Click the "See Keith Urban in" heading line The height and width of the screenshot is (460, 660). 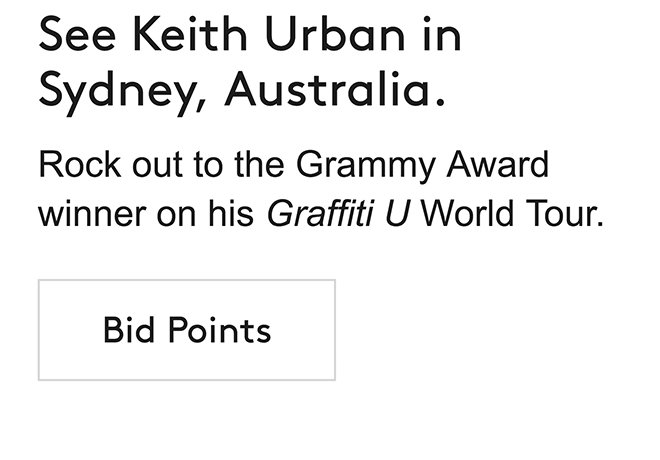click(x=250, y=36)
